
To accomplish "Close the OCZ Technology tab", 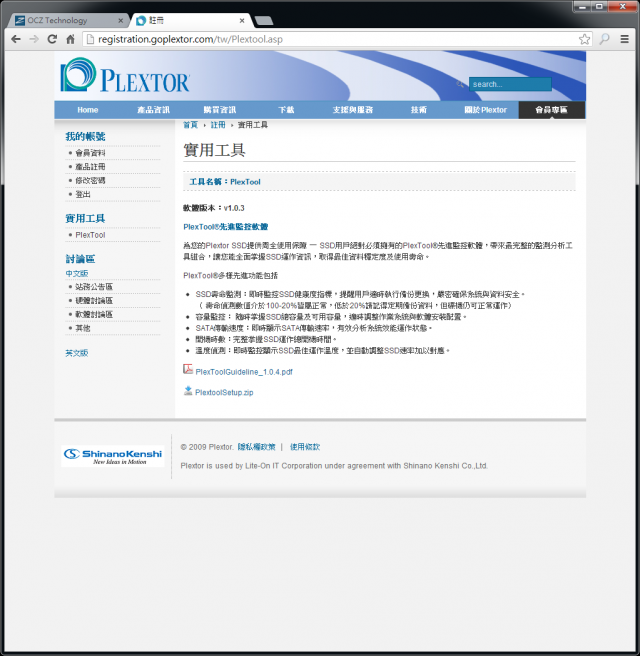I will coord(121,20).
